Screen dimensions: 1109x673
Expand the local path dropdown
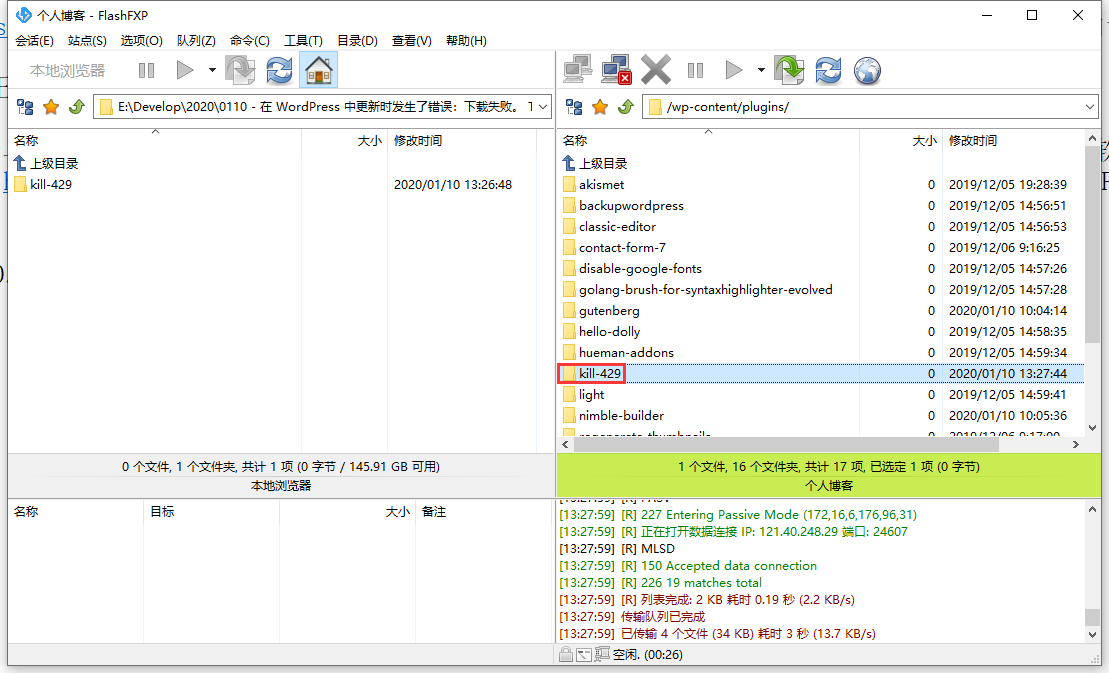(x=542, y=107)
